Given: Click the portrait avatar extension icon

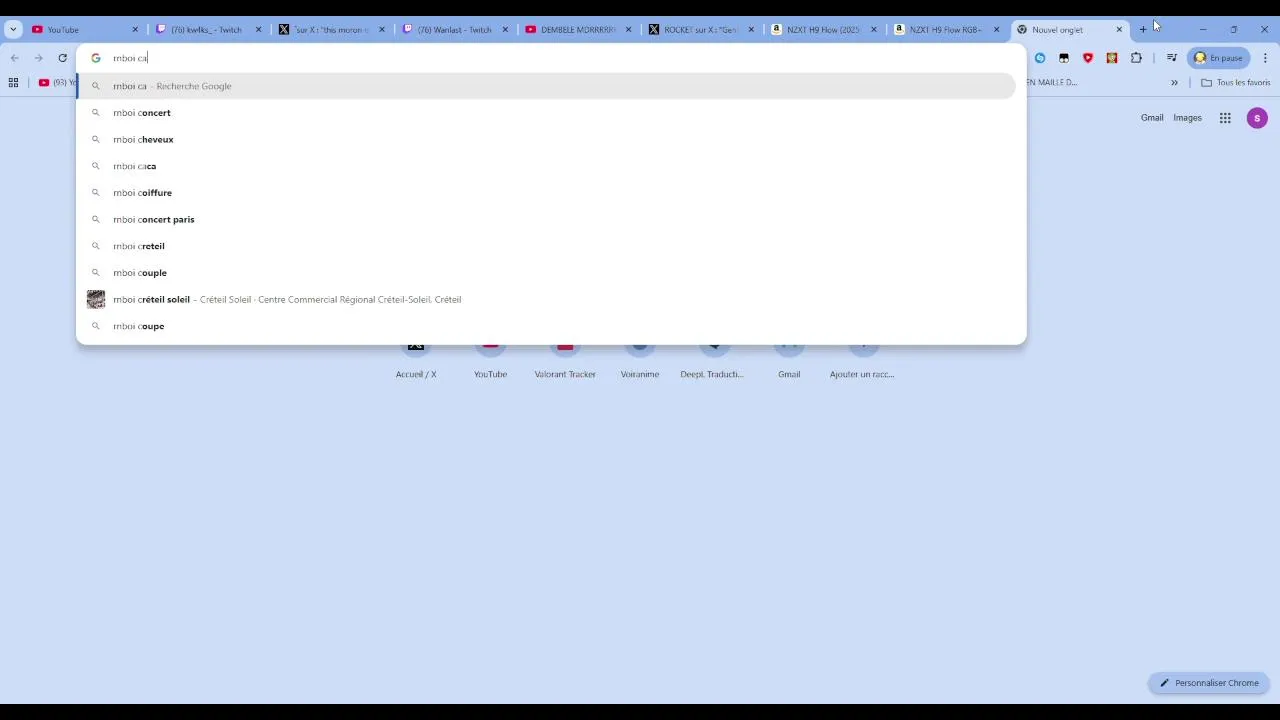Looking at the screenshot, I should coord(1112,58).
